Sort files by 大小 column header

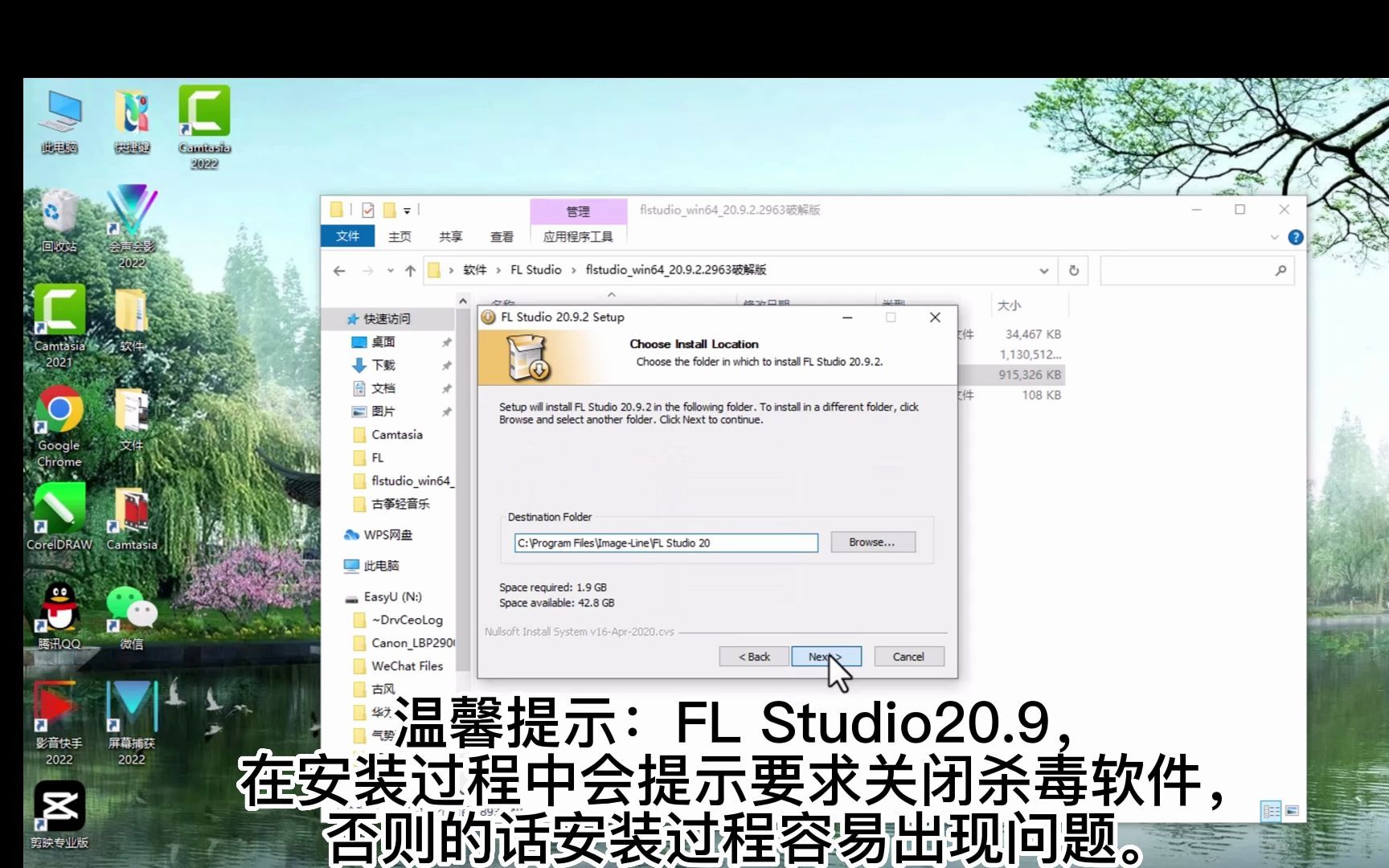(1028, 305)
